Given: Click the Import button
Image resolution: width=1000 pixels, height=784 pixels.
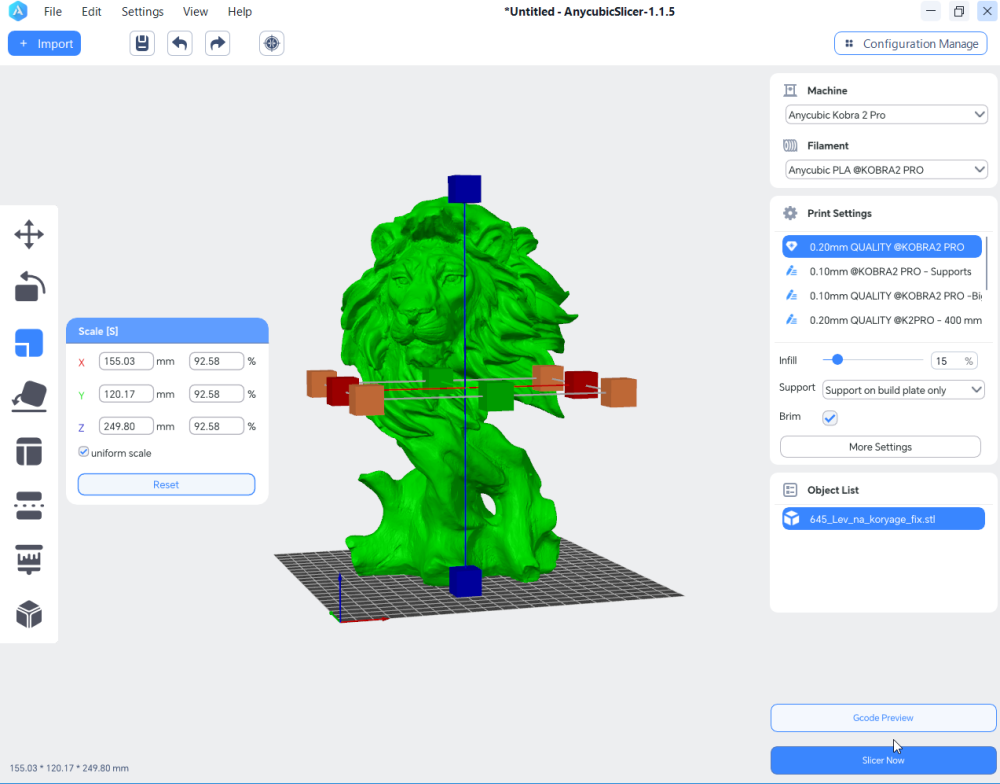Looking at the screenshot, I should 45,43.
